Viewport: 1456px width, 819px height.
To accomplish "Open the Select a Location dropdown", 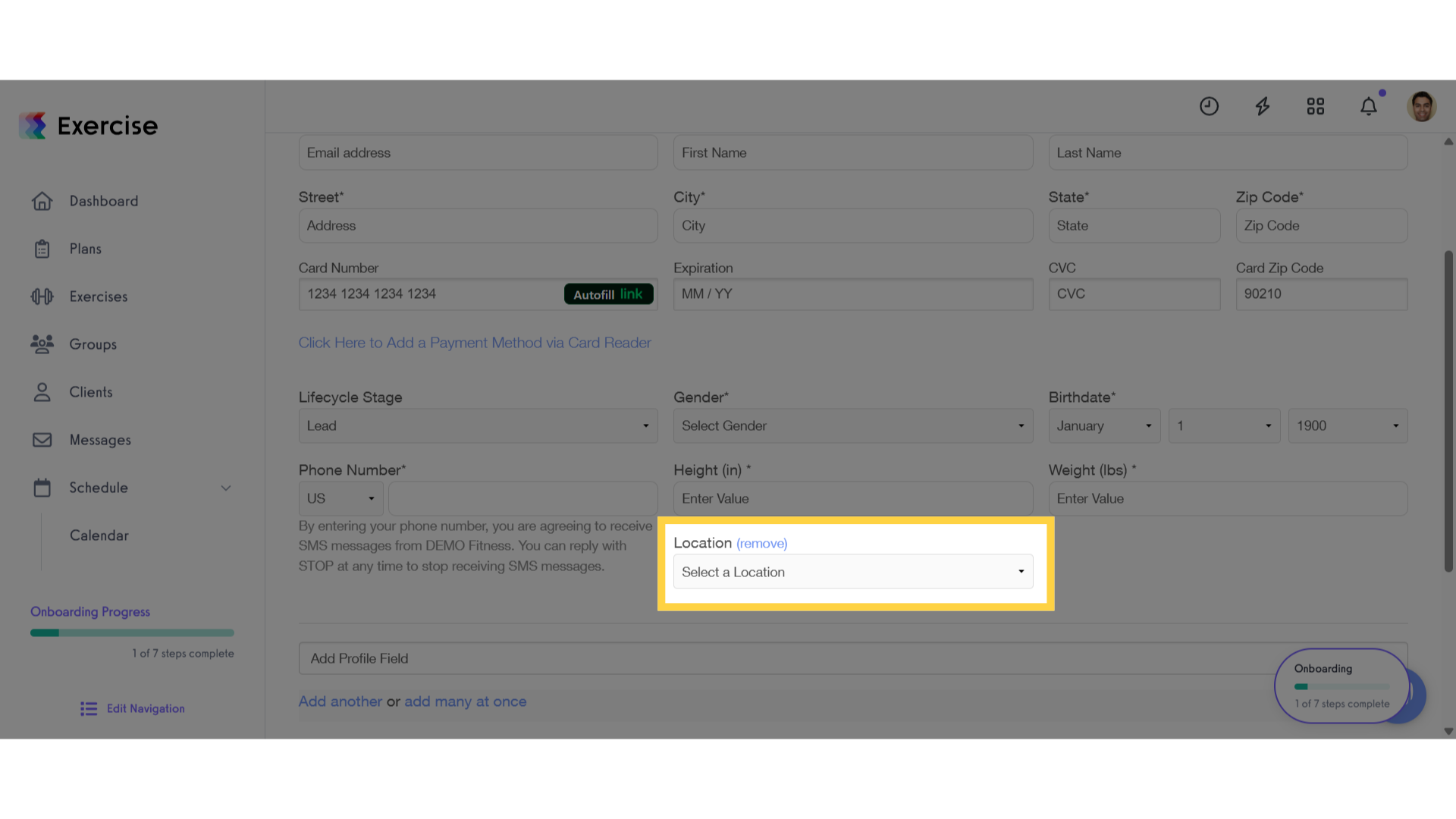I will (853, 572).
